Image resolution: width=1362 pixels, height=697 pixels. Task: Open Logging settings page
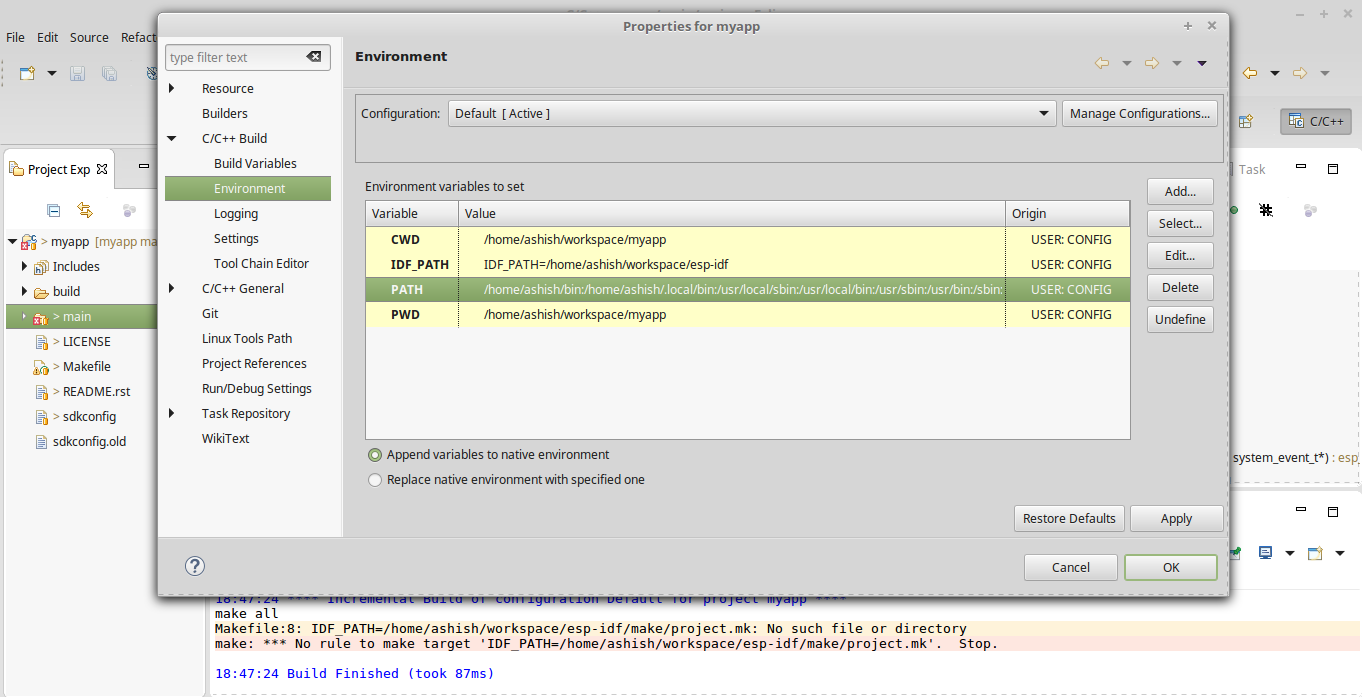(236, 213)
